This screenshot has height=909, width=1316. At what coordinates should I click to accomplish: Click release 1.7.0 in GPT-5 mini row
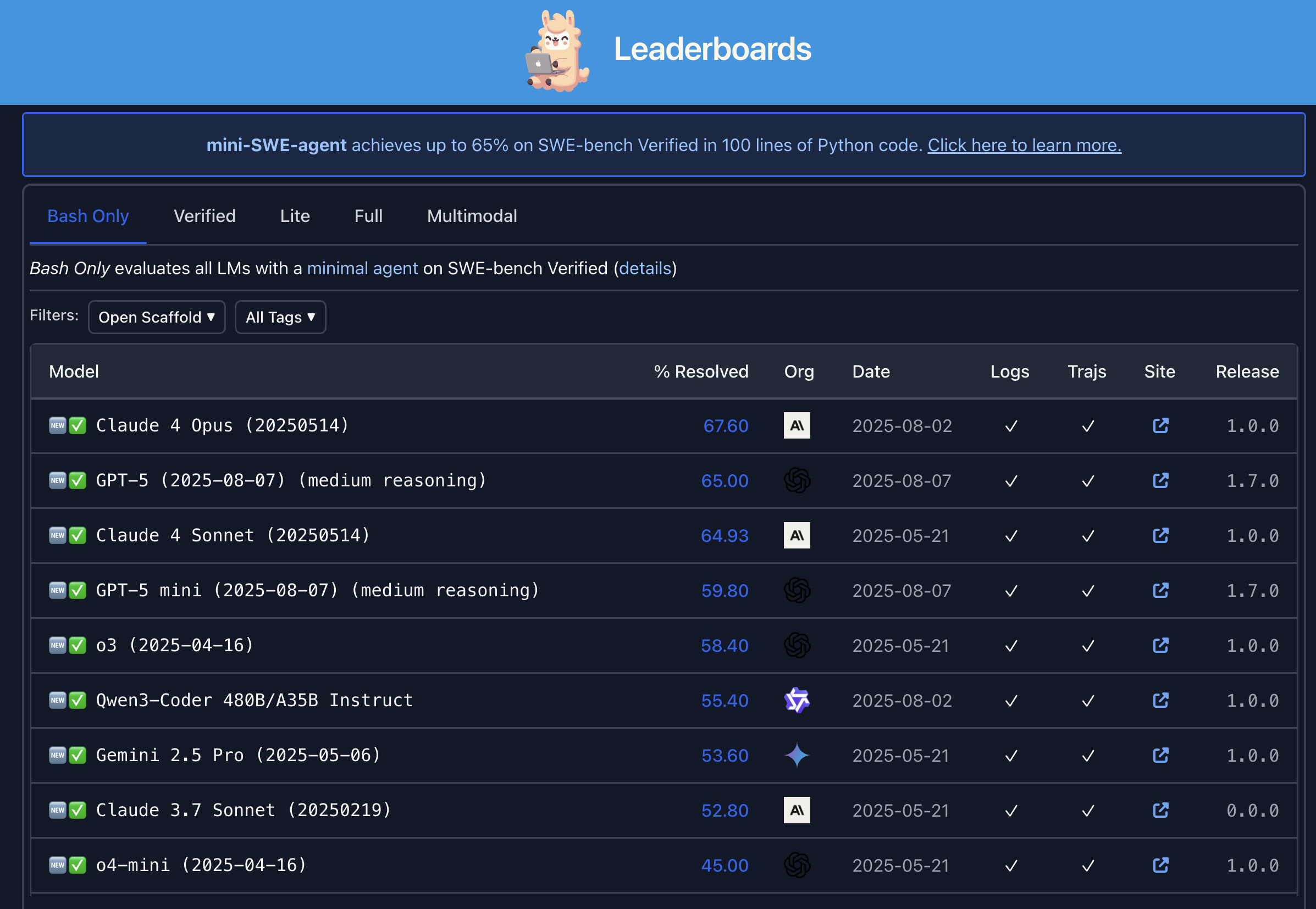(x=1253, y=591)
